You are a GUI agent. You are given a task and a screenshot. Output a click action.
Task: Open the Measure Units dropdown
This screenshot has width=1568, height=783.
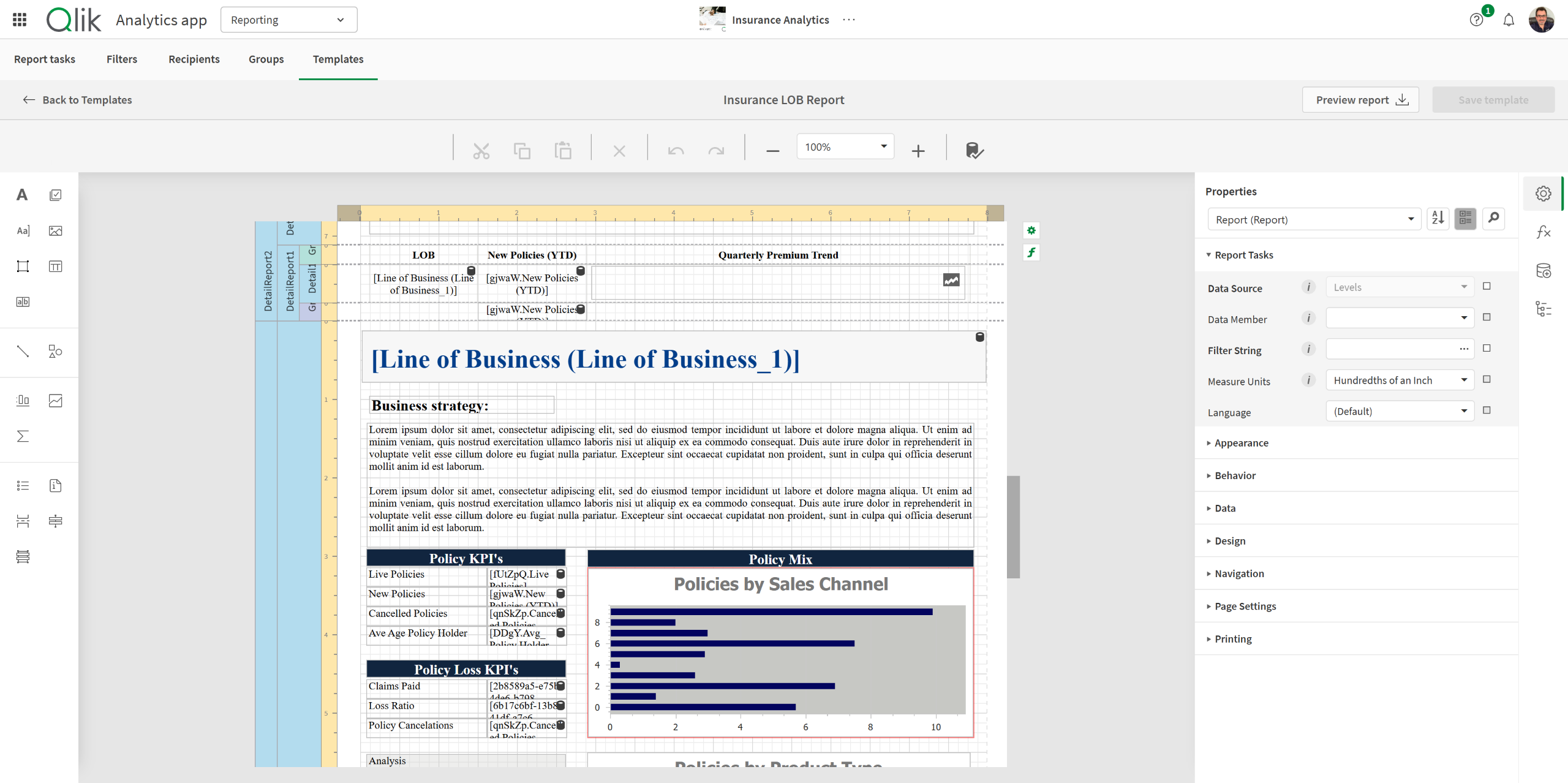click(x=1400, y=380)
